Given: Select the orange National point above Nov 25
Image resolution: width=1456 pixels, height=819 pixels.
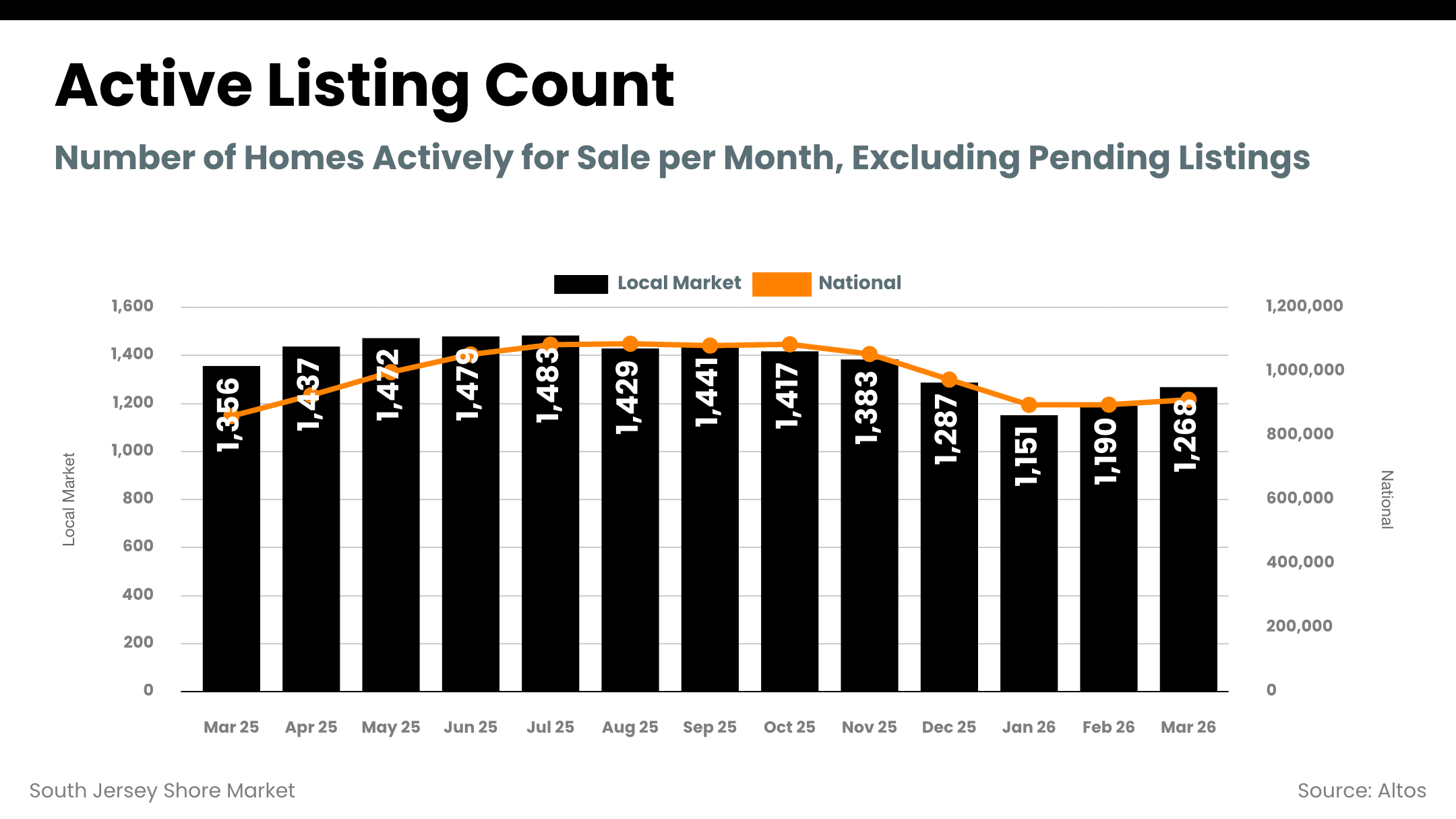Looking at the screenshot, I should click(x=870, y=354).
